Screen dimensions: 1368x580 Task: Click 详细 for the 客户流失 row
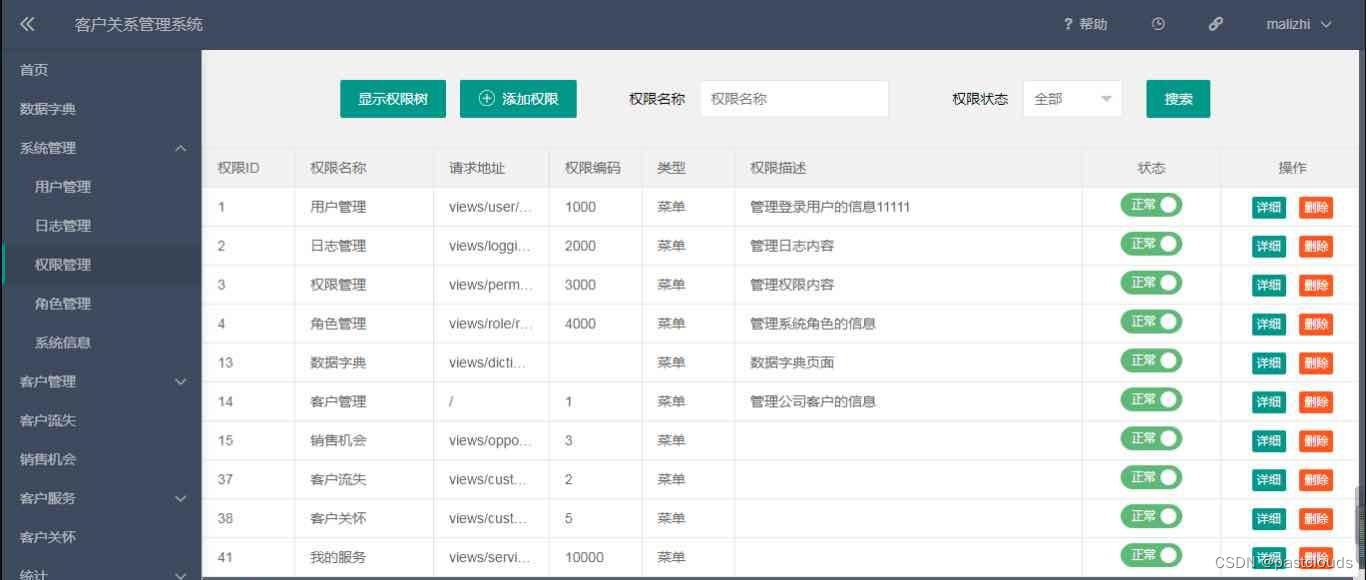click(x=1269, y=481)
